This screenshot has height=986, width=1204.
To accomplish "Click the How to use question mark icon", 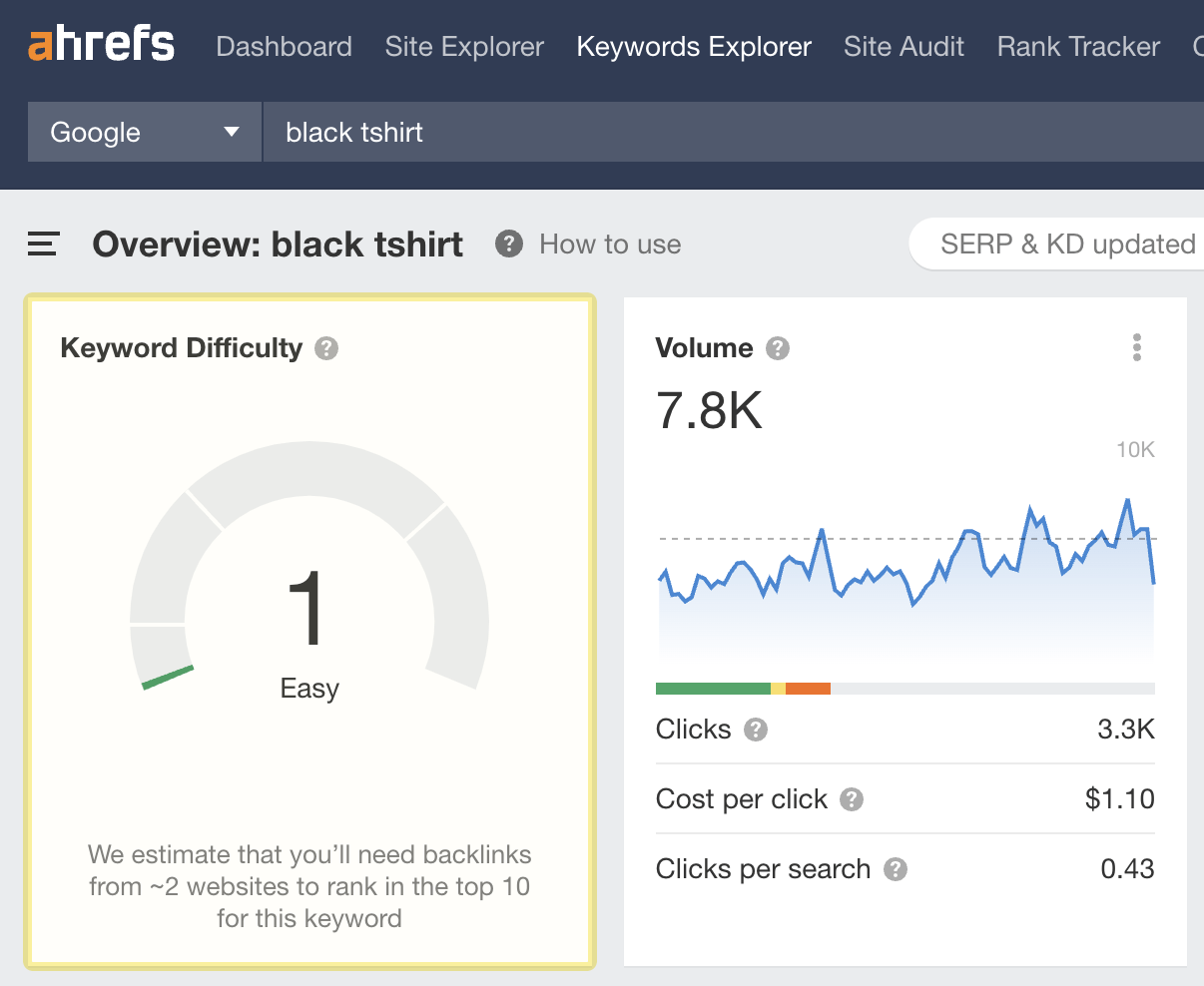I will point(508,244).
